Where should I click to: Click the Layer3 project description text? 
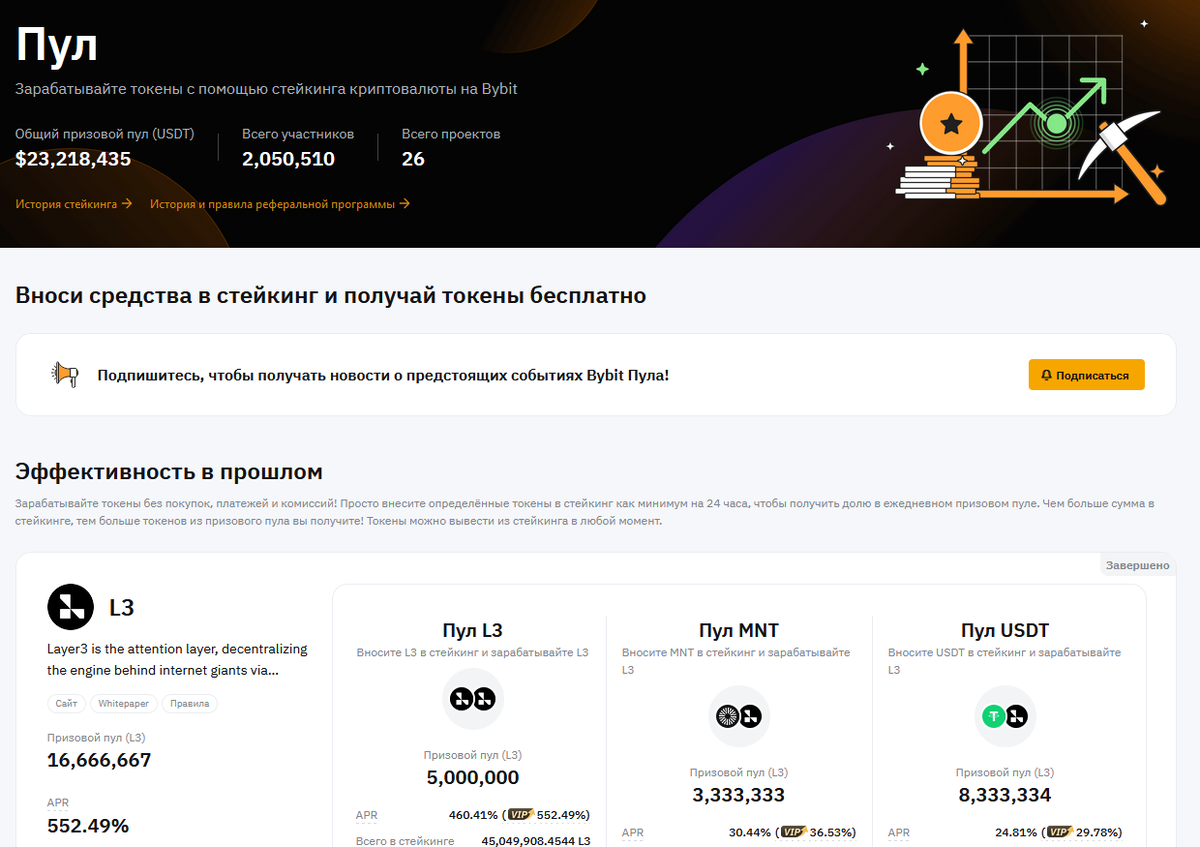pos(177,659)
